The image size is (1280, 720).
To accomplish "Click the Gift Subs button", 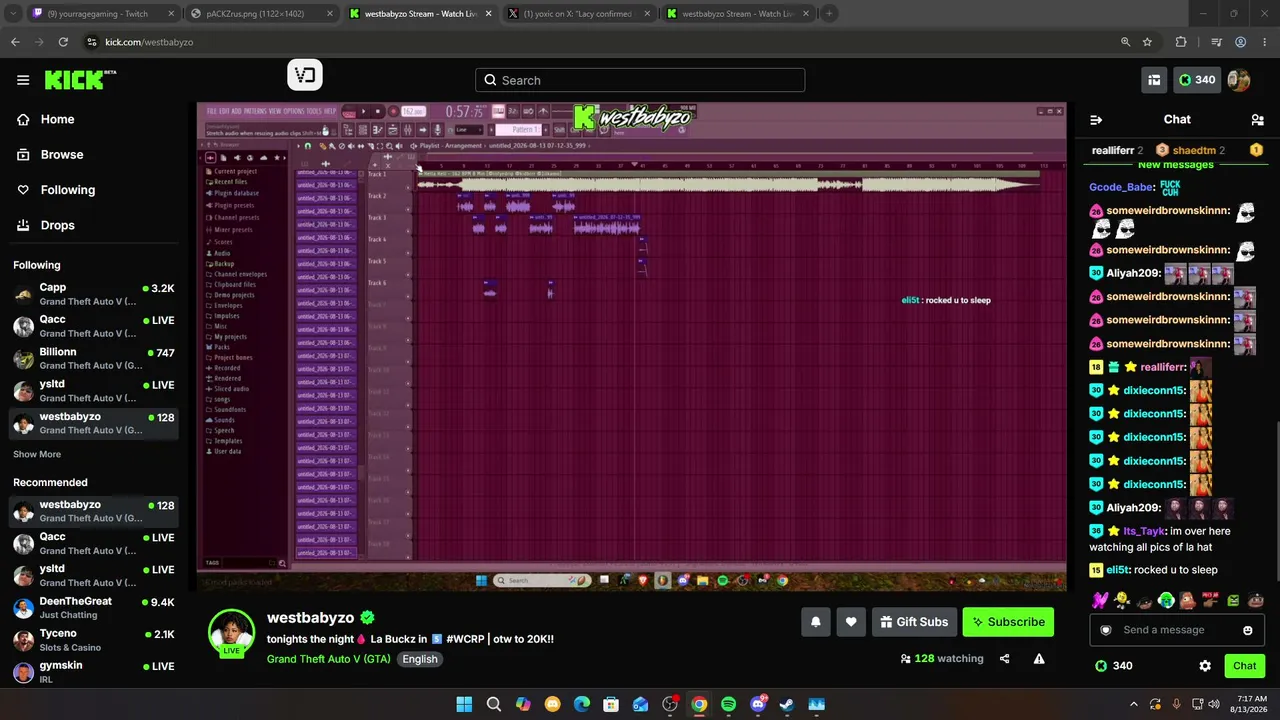I will click(914, 622).
